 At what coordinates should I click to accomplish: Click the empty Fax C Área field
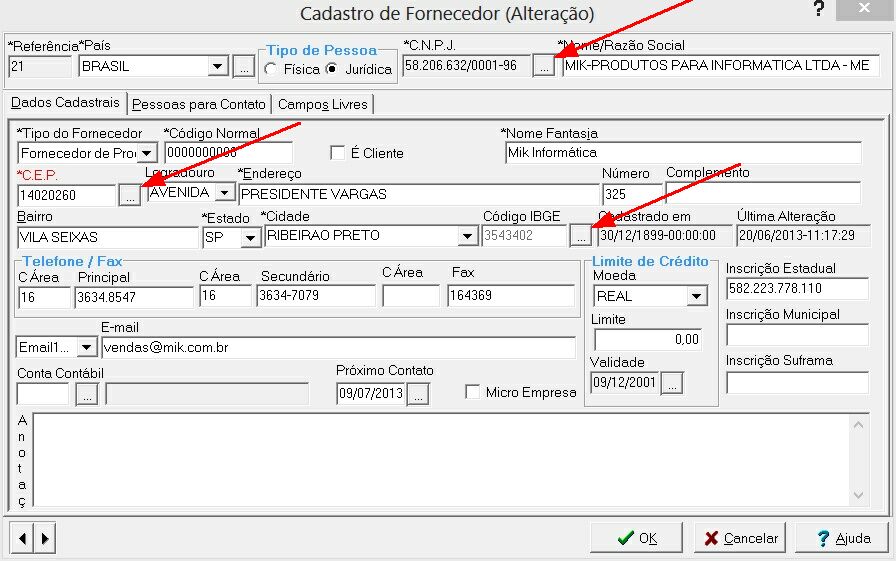coord(411,295)
